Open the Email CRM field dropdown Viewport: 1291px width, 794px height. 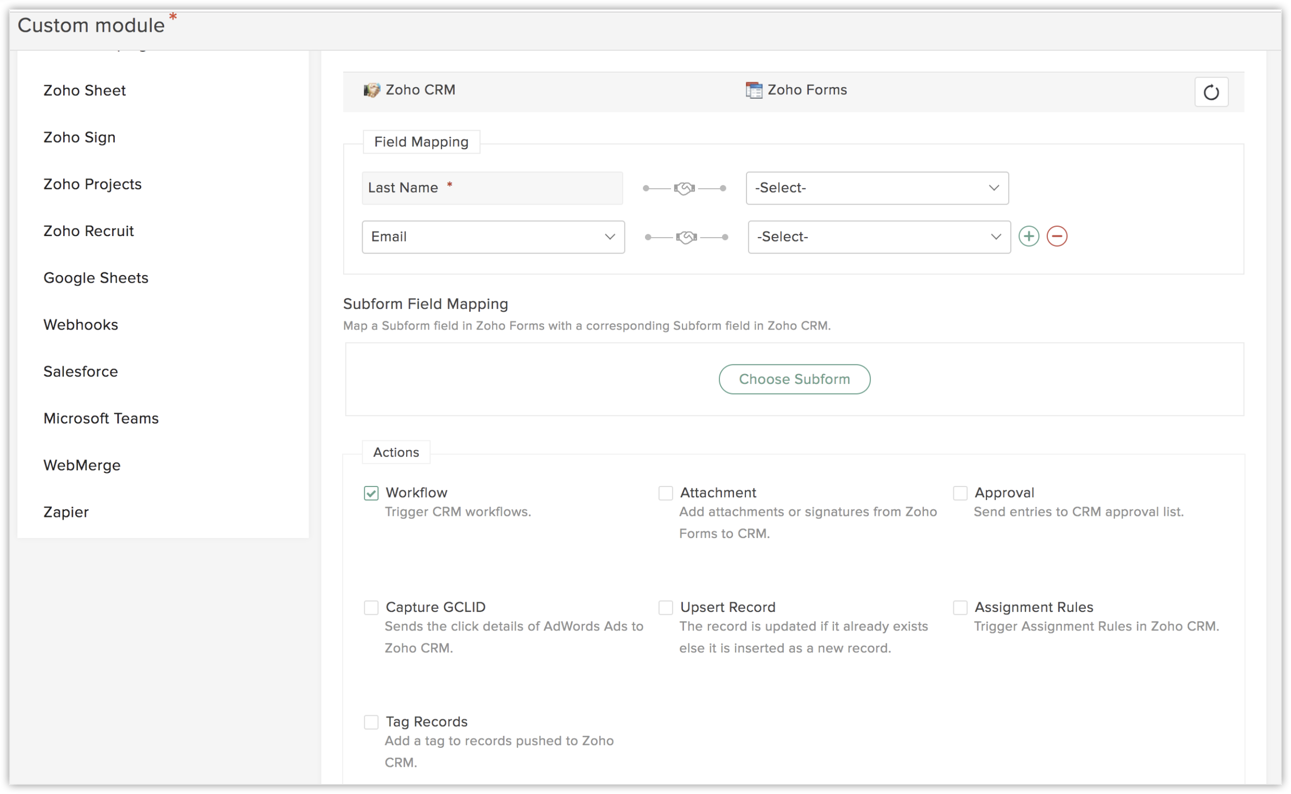tap(493, 237)
